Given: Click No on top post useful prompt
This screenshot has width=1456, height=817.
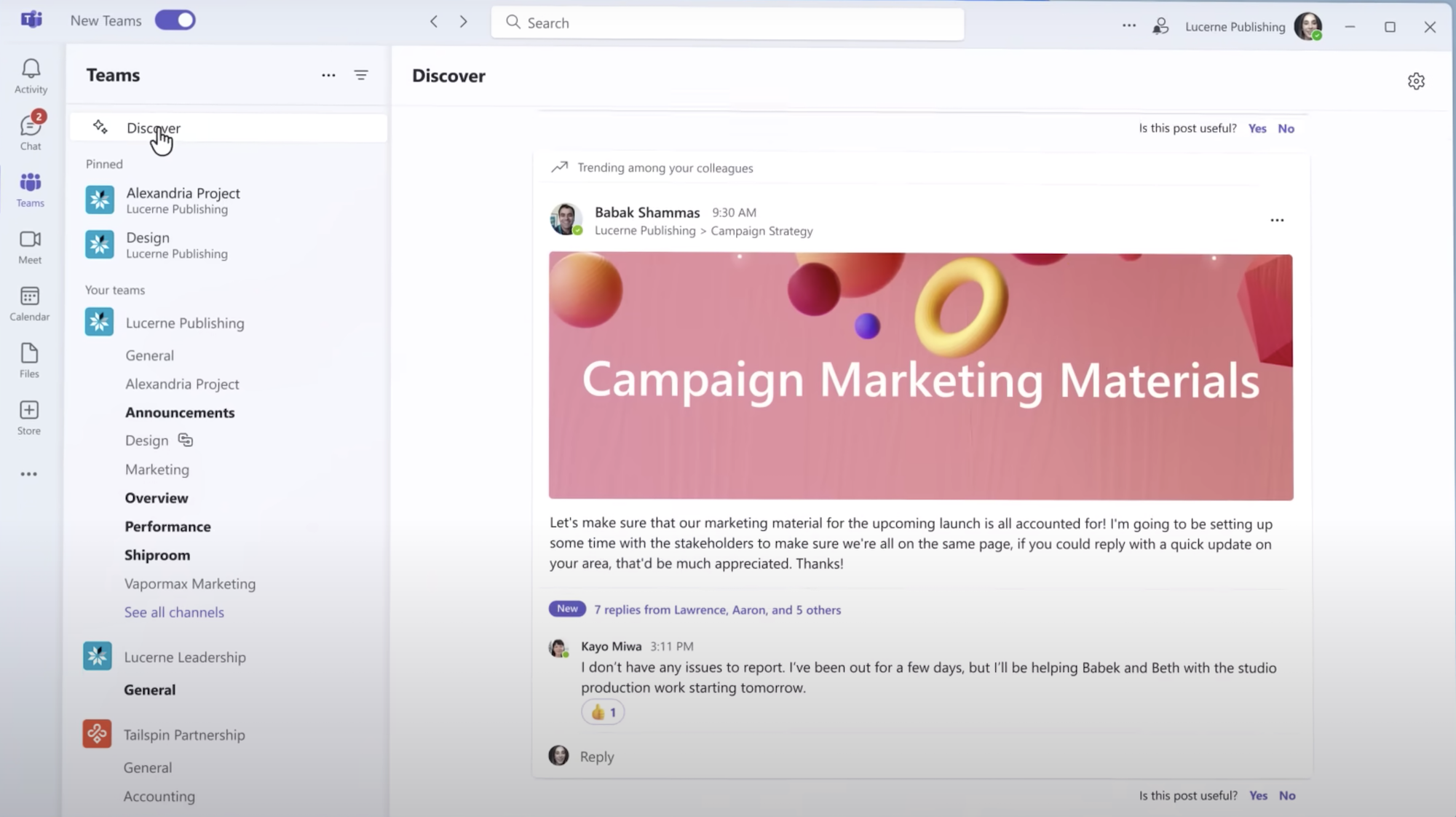Looking at the screenshot, I should pyautogui.click(x=1286, y=128).
